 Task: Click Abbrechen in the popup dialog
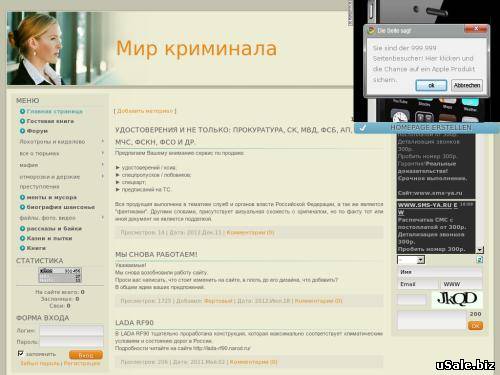coord(467,85)
